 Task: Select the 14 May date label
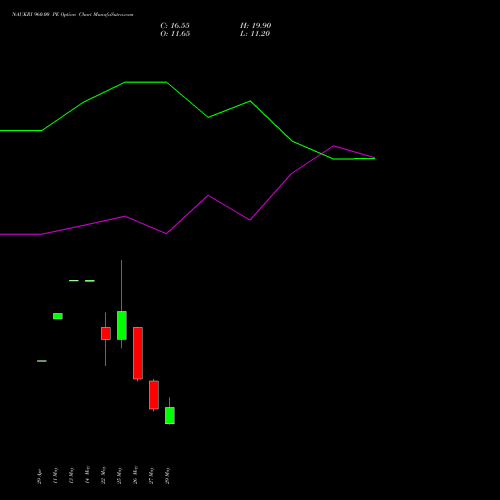87,475
